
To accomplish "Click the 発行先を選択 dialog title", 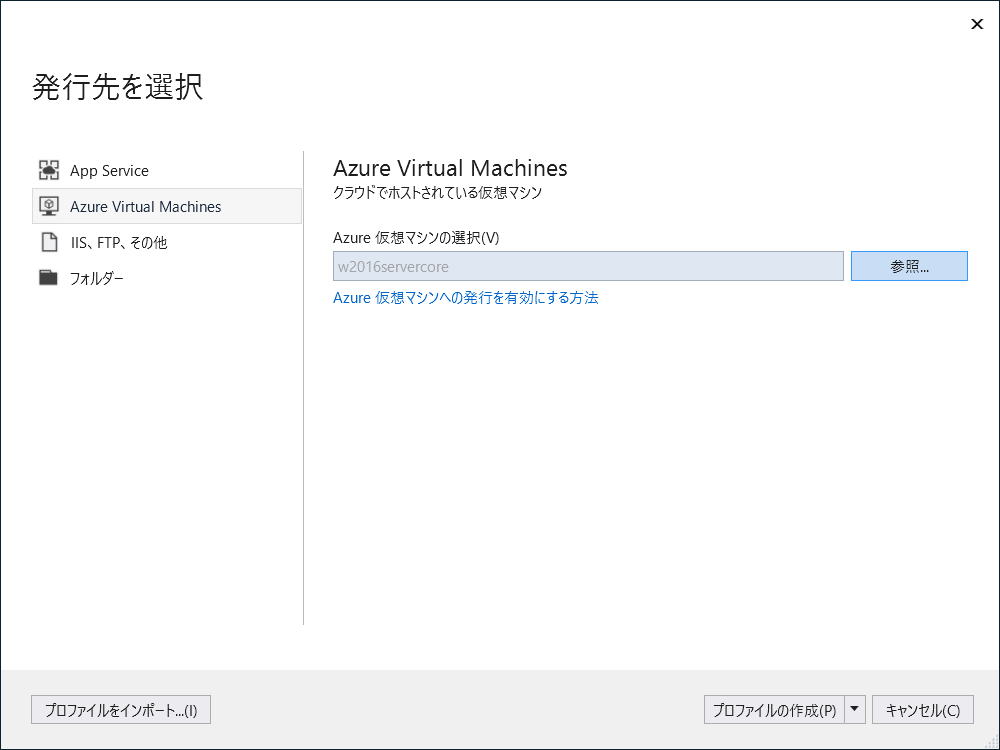I will [117, 87].
